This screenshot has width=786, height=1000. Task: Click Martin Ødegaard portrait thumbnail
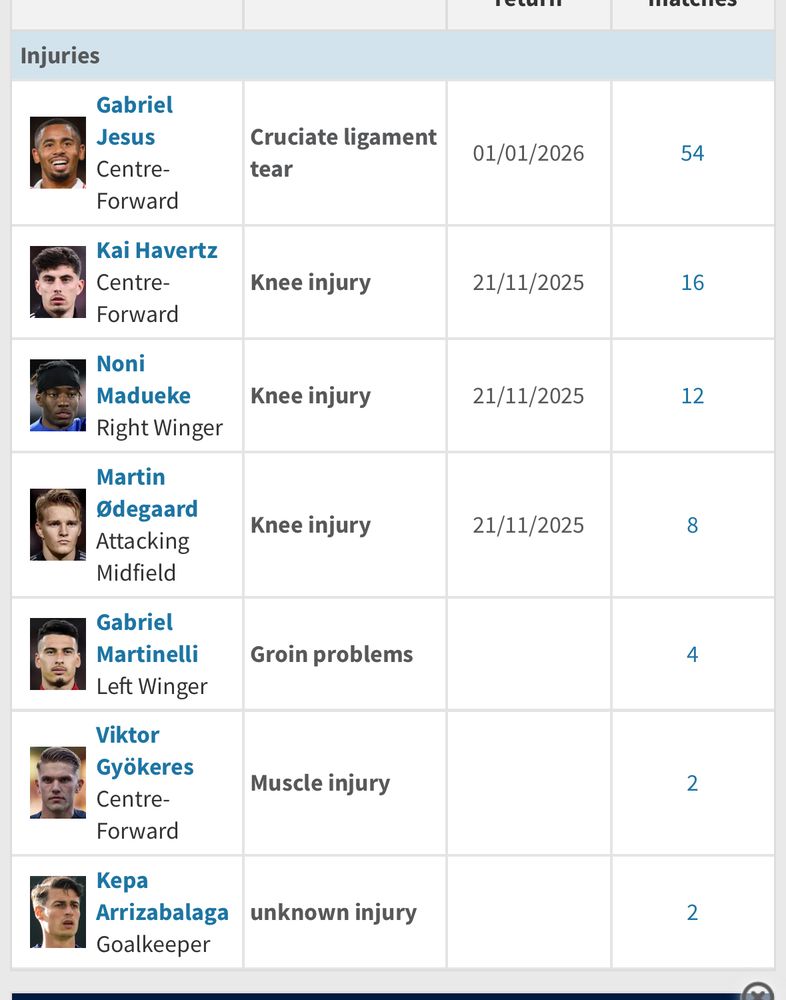point(58,525)
